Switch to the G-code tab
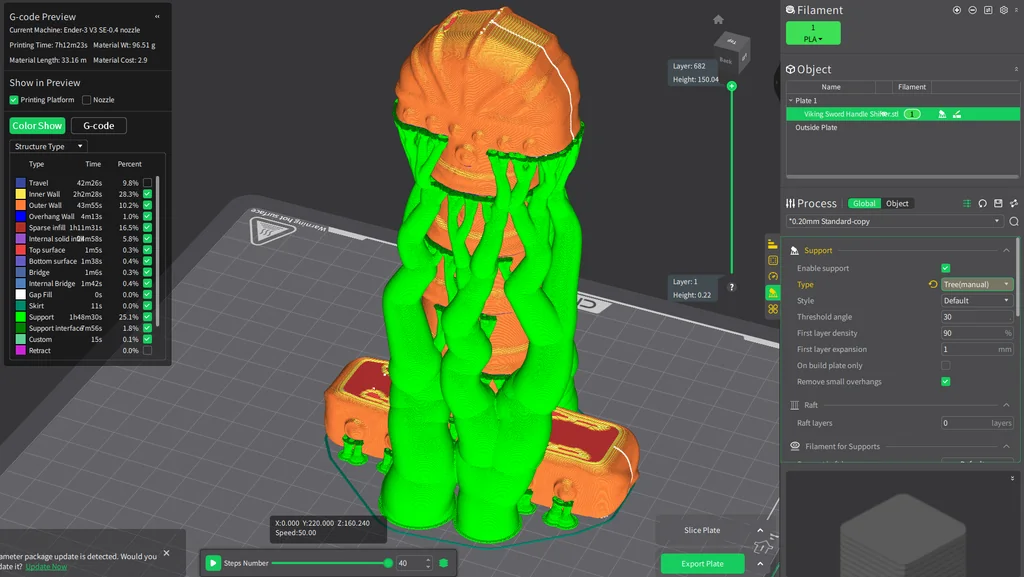This screenshot has height=577, width=1024. point(98,126)
